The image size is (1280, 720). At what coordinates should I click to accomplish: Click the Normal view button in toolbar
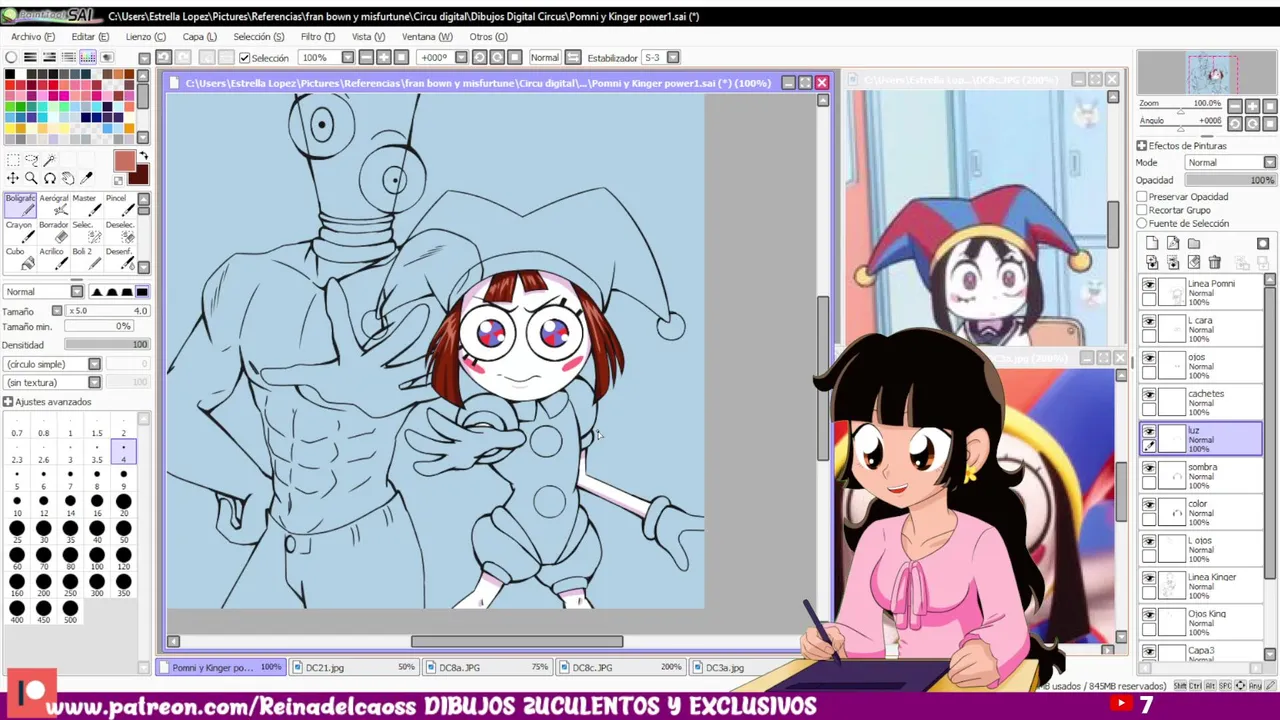click(x=545, y=58)
